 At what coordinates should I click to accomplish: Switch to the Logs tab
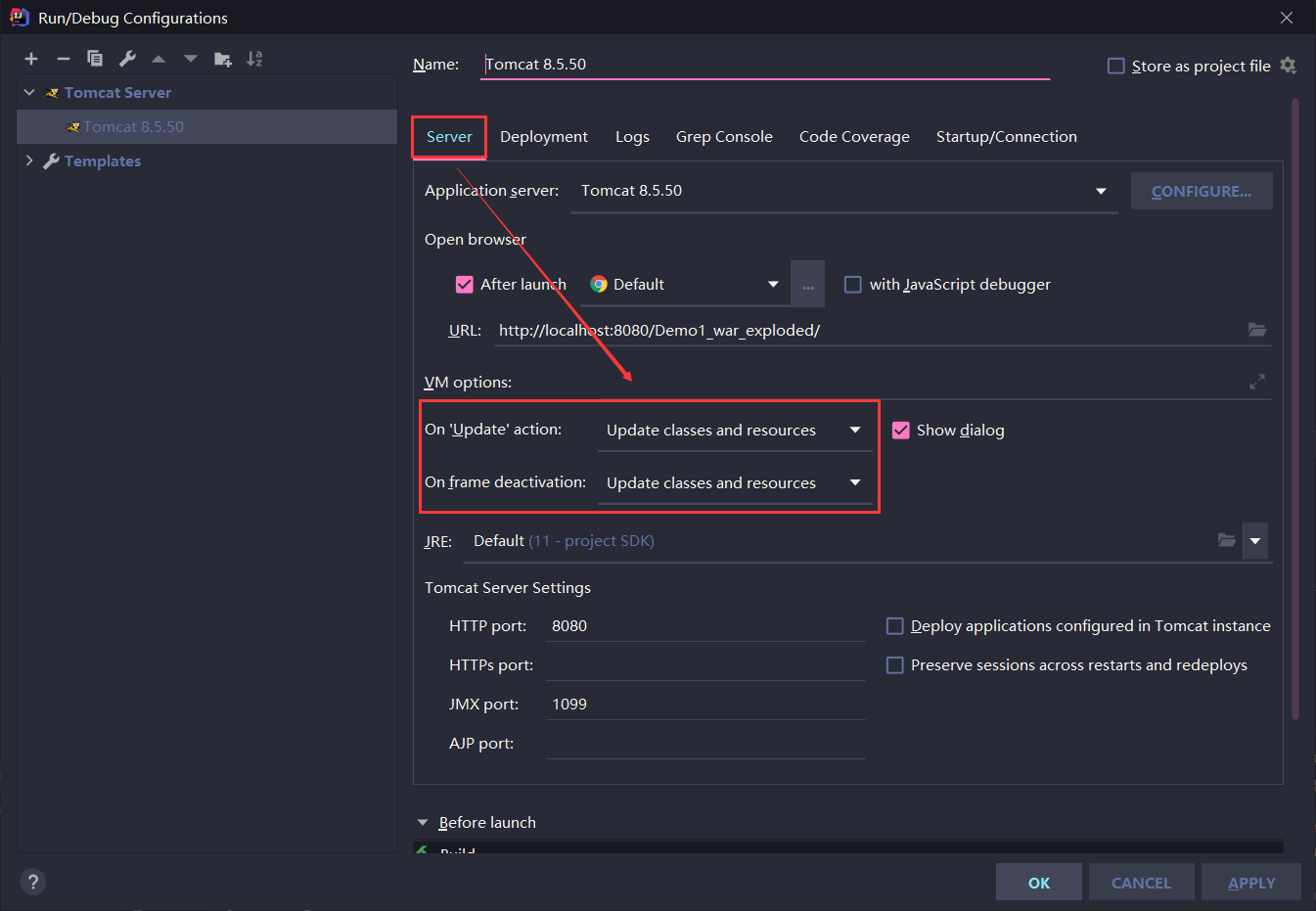point(632,137)
